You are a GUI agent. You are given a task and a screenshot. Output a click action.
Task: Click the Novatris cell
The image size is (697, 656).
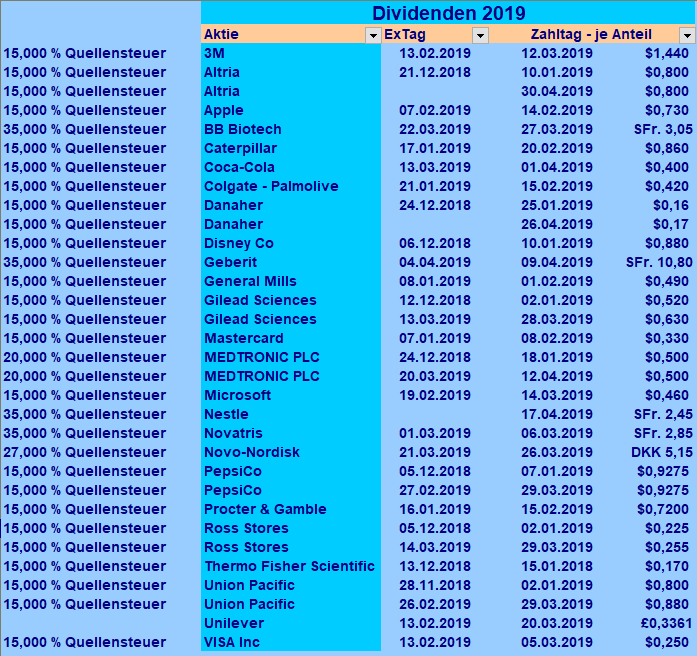click(x=291, y=433)
